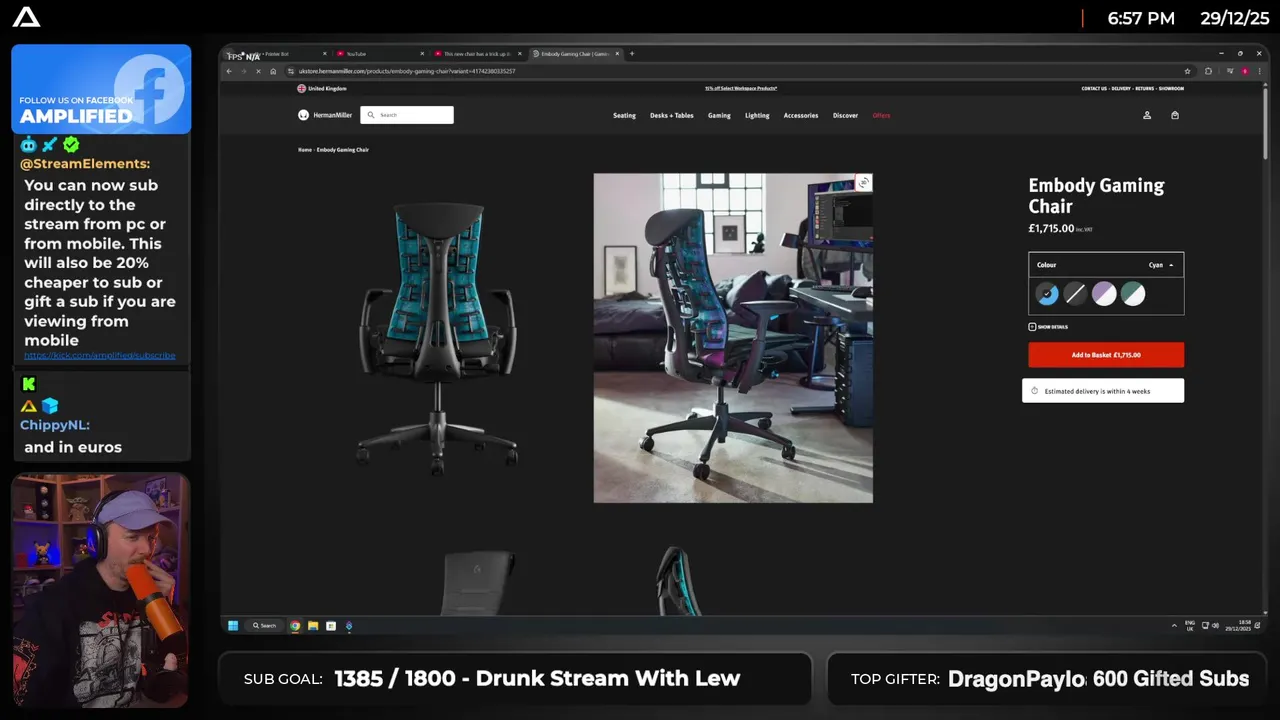Click the browser address bar URL
Image resolution: width=1280 pixels, height=720 pixels.
pyautogui.click(x=408, y=71)
